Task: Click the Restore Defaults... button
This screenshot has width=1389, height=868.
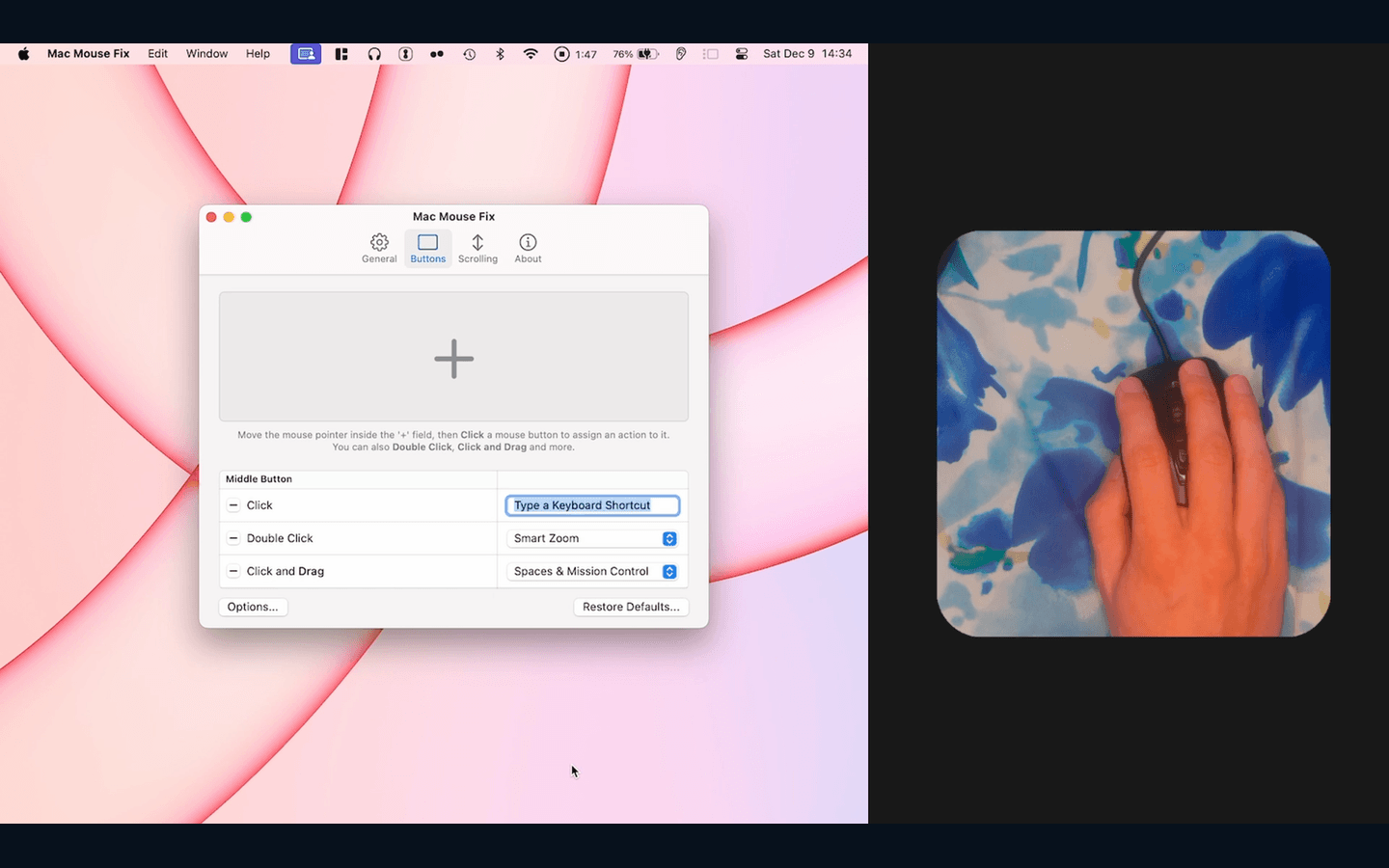Action: tap(631, 607)
